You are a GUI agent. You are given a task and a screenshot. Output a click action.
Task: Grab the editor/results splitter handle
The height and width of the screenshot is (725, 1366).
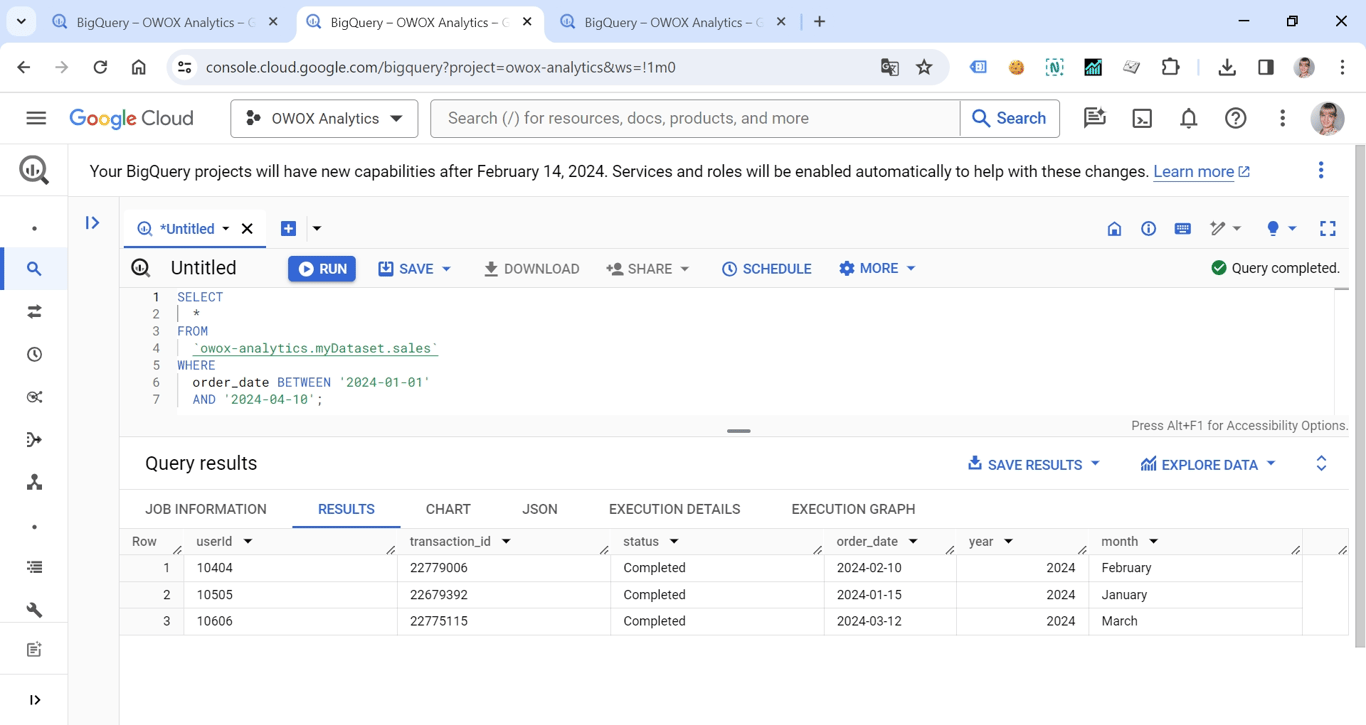click(739, 431)
